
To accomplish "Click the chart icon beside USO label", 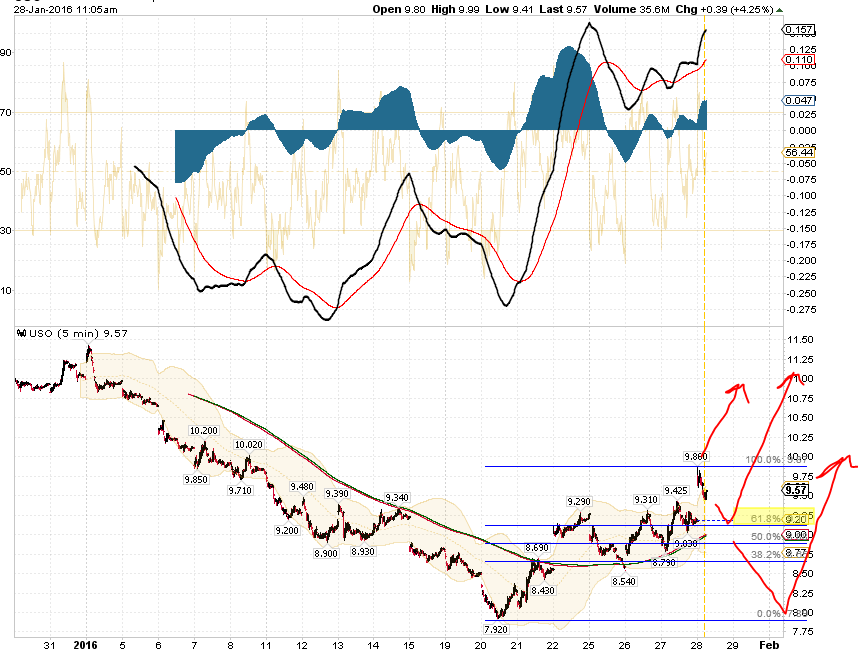I will (22, 333).
